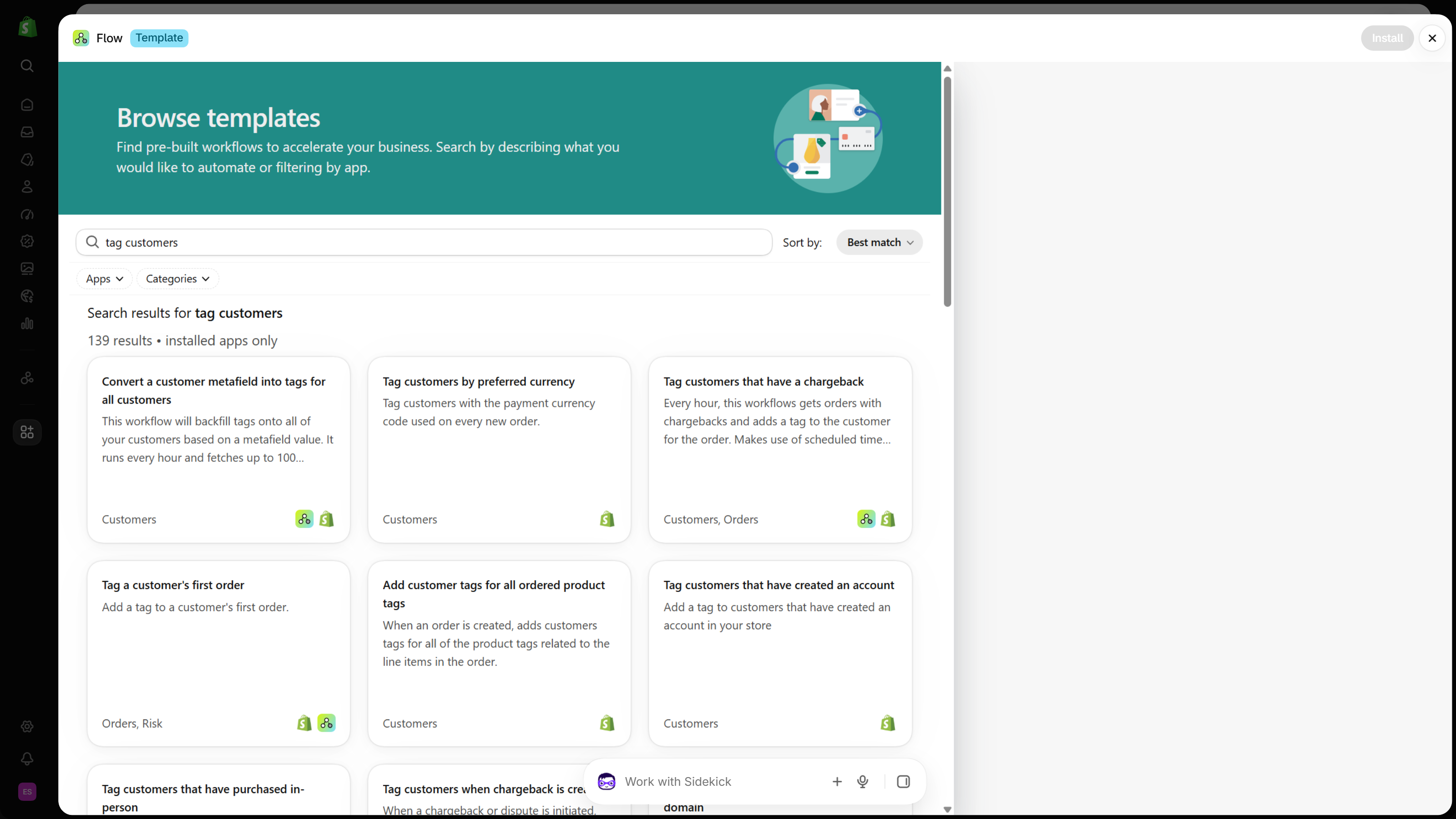This screenshot has width=1456, height=819.
Task: Click the scrollbar down arrow
Action: point(947,809)
